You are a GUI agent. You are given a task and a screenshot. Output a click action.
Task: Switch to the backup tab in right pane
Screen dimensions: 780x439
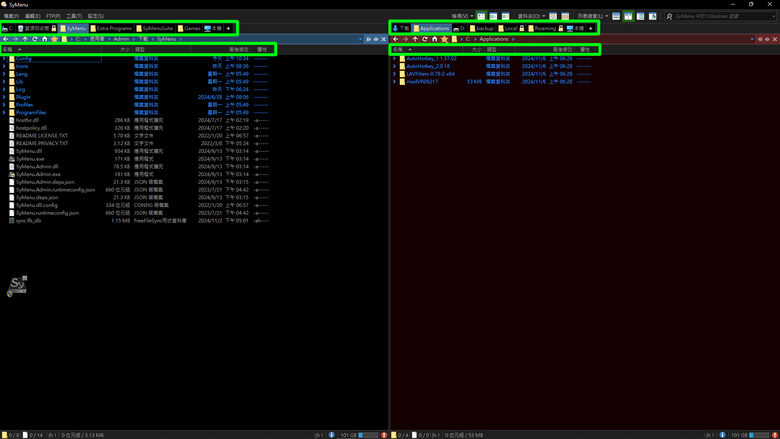coord(482,28)
